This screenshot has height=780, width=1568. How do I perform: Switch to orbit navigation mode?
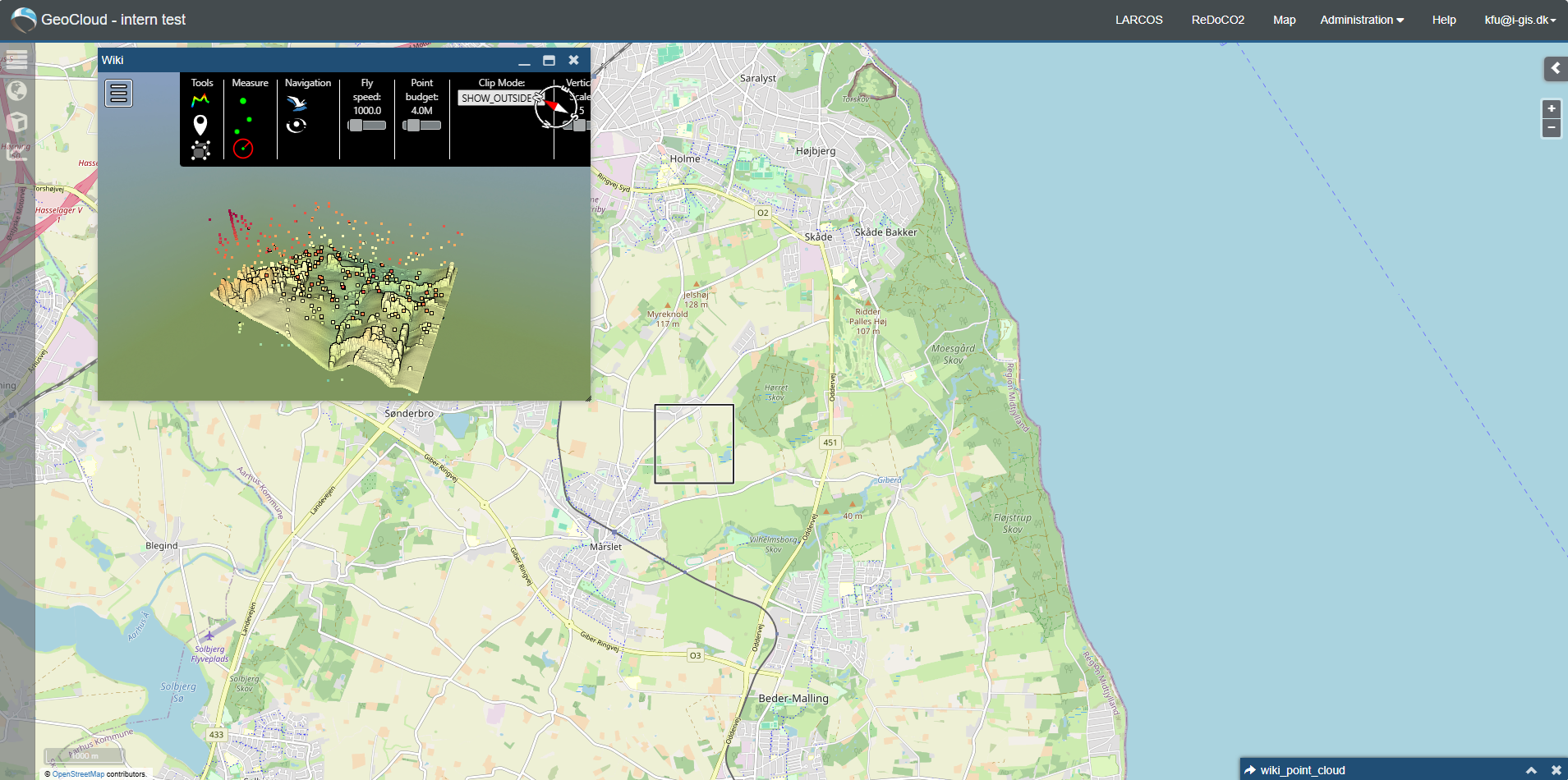(x=297, y=126)
